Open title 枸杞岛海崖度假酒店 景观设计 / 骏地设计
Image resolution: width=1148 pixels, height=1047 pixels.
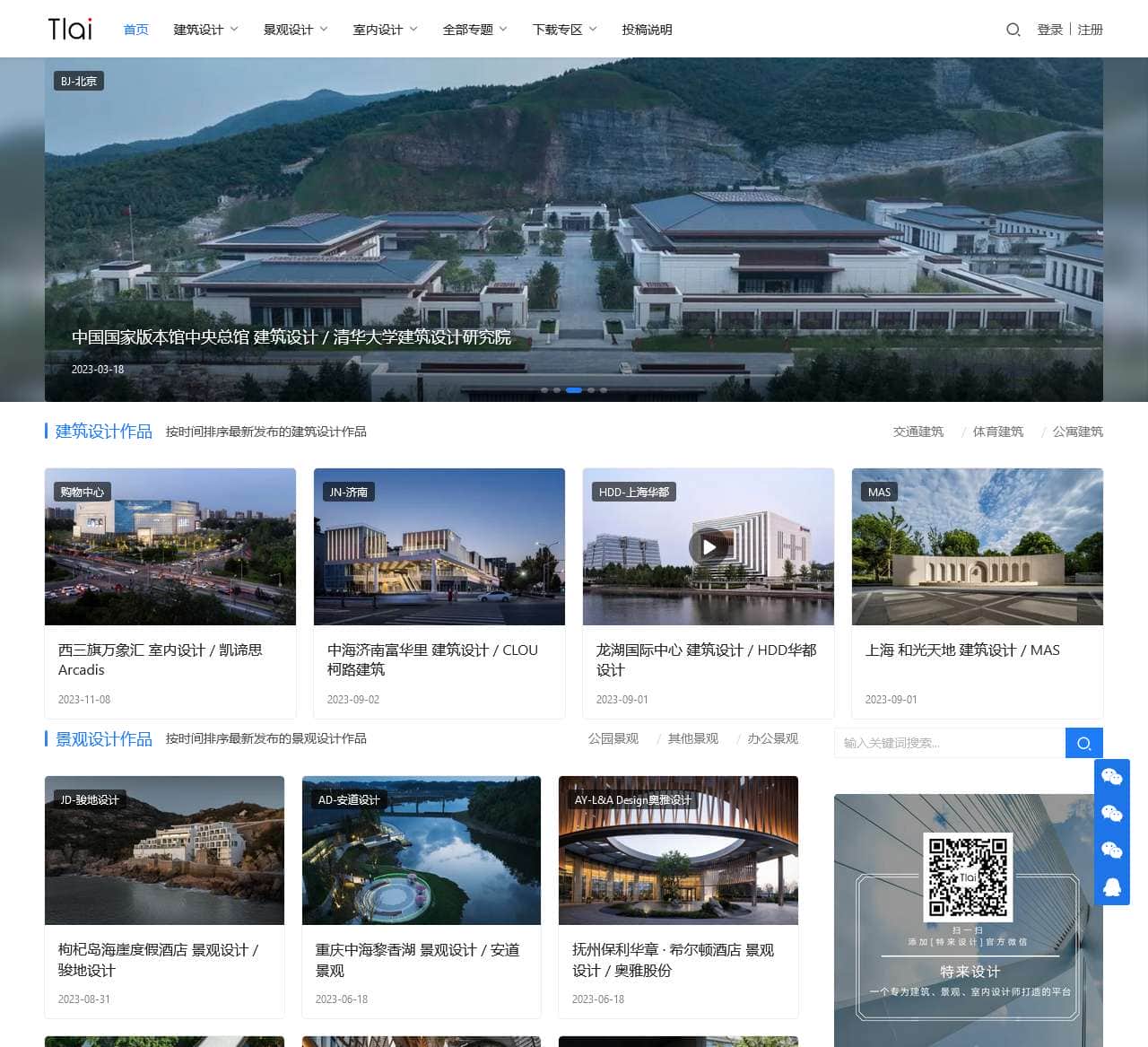pyautogui.click(x=159, y=960)
